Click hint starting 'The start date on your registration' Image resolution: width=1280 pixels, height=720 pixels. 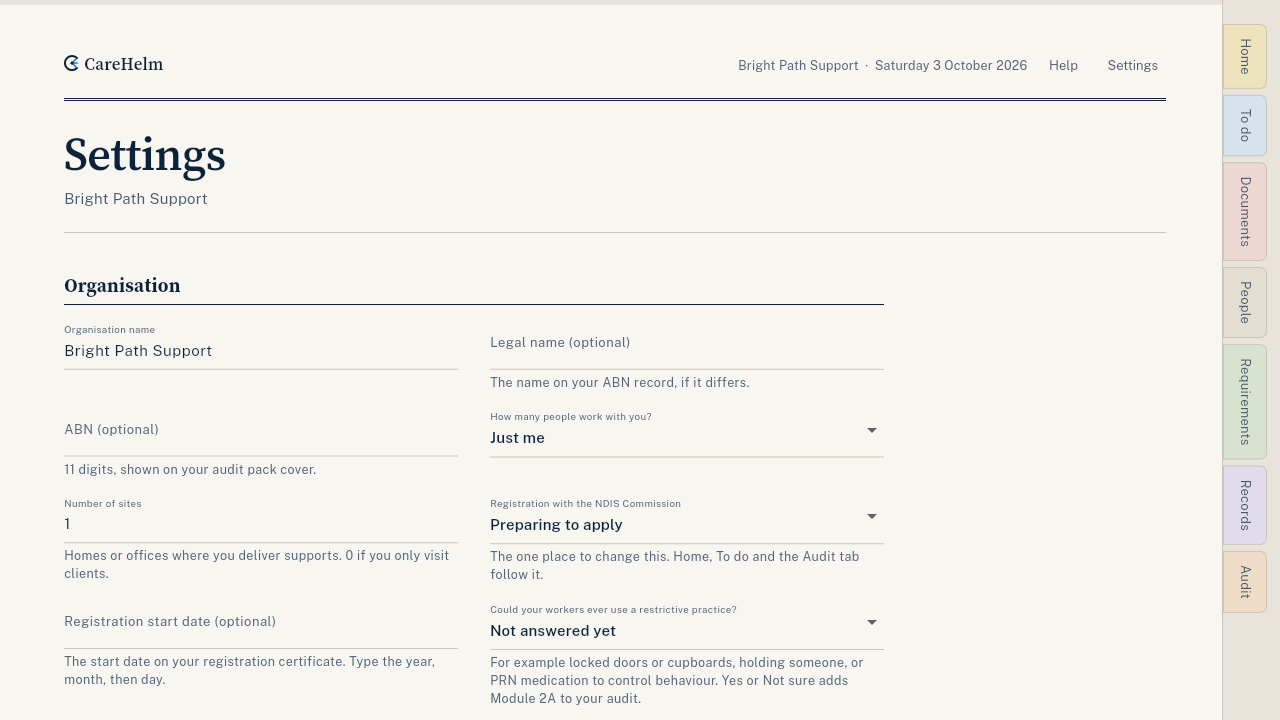point(250,671)
